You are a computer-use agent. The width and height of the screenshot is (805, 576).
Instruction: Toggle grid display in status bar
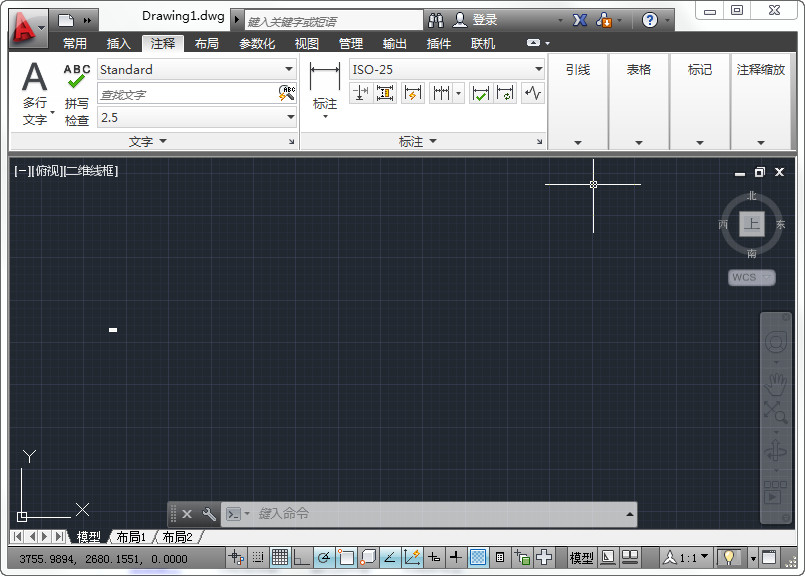click(280, 557)
